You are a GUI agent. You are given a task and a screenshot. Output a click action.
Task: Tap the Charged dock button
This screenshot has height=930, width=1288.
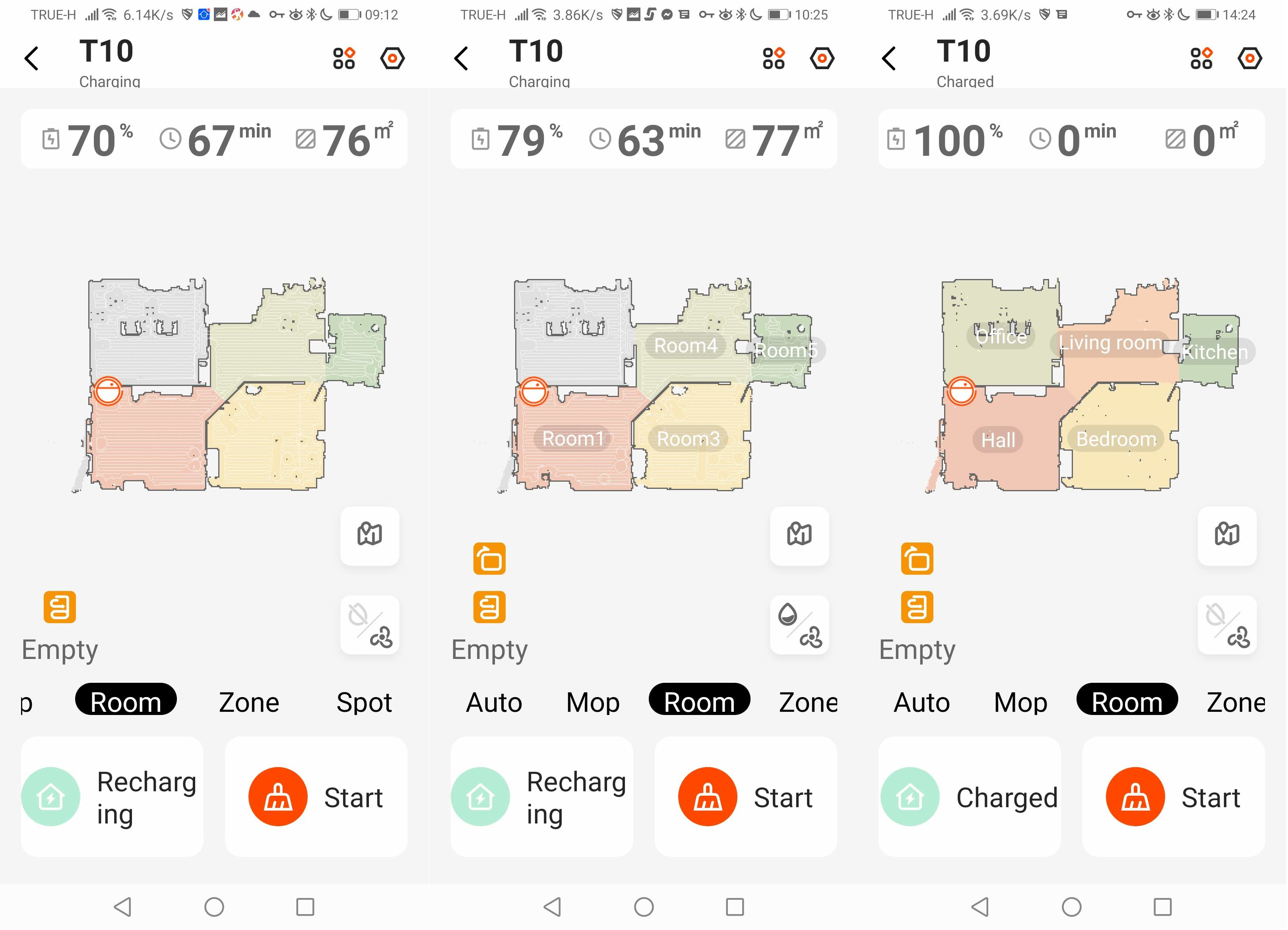pos(970,796)
